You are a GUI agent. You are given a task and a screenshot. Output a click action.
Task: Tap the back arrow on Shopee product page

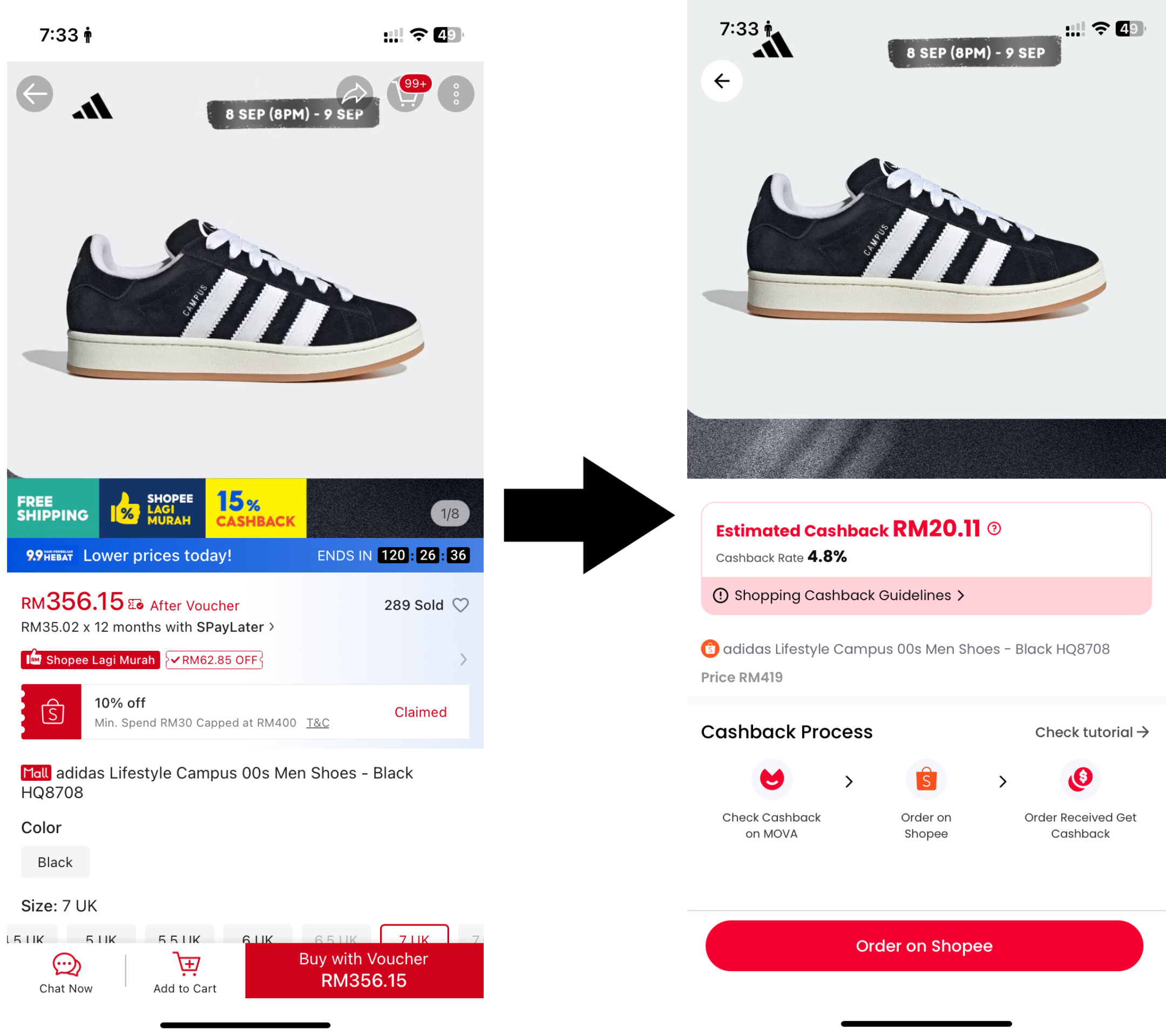(x=35, y=93)
